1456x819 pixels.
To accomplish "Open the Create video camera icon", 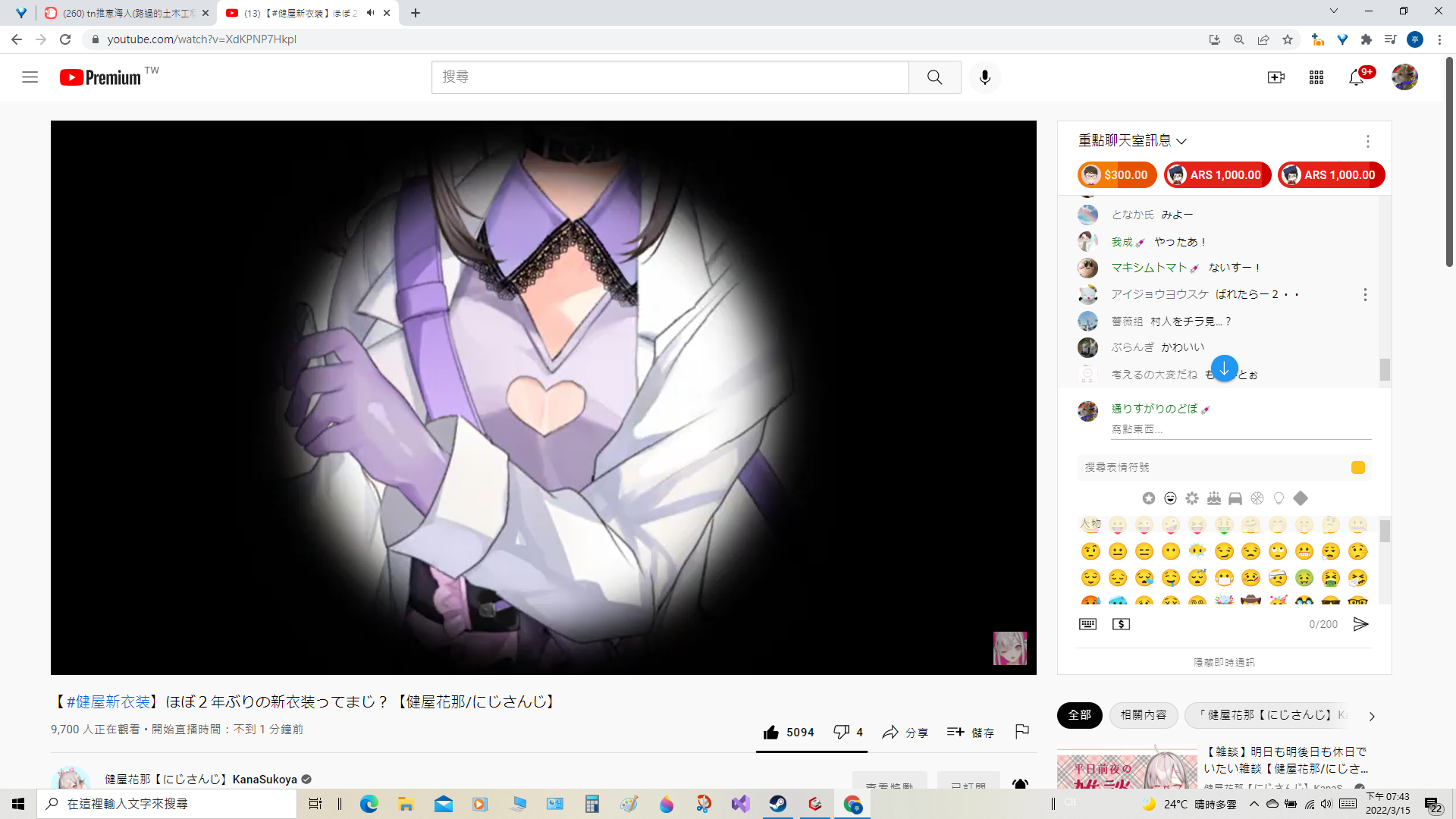I will pyautogui.click(x=1276, y=77).
